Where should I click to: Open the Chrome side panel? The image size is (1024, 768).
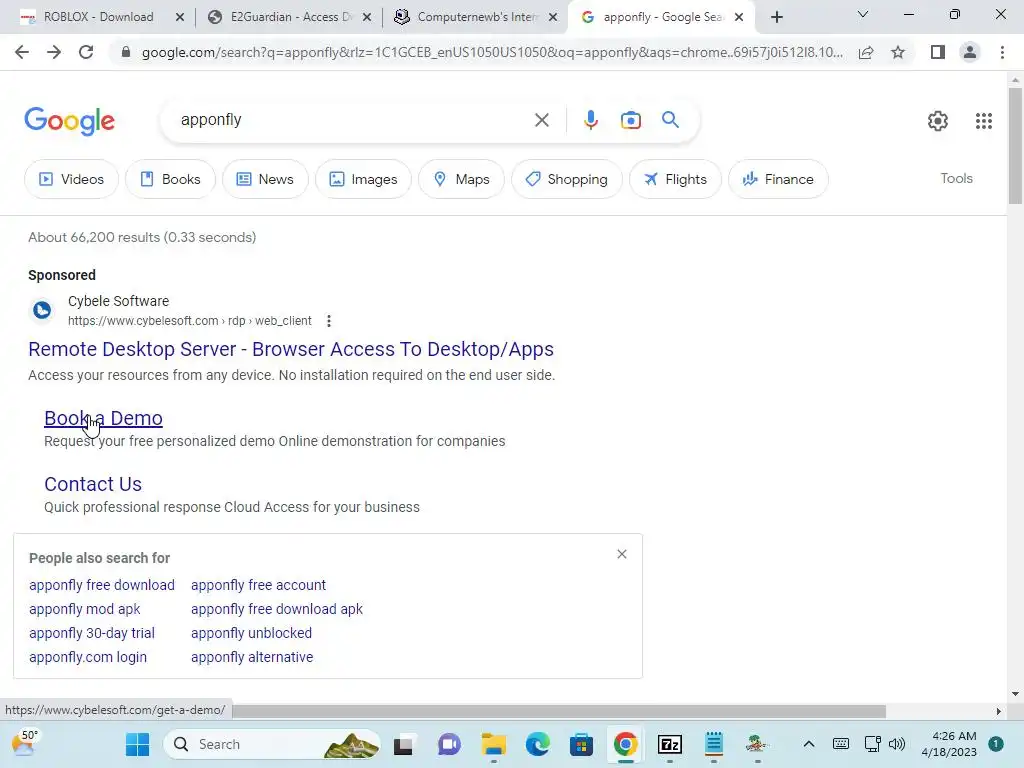click(x=938, y=52)
